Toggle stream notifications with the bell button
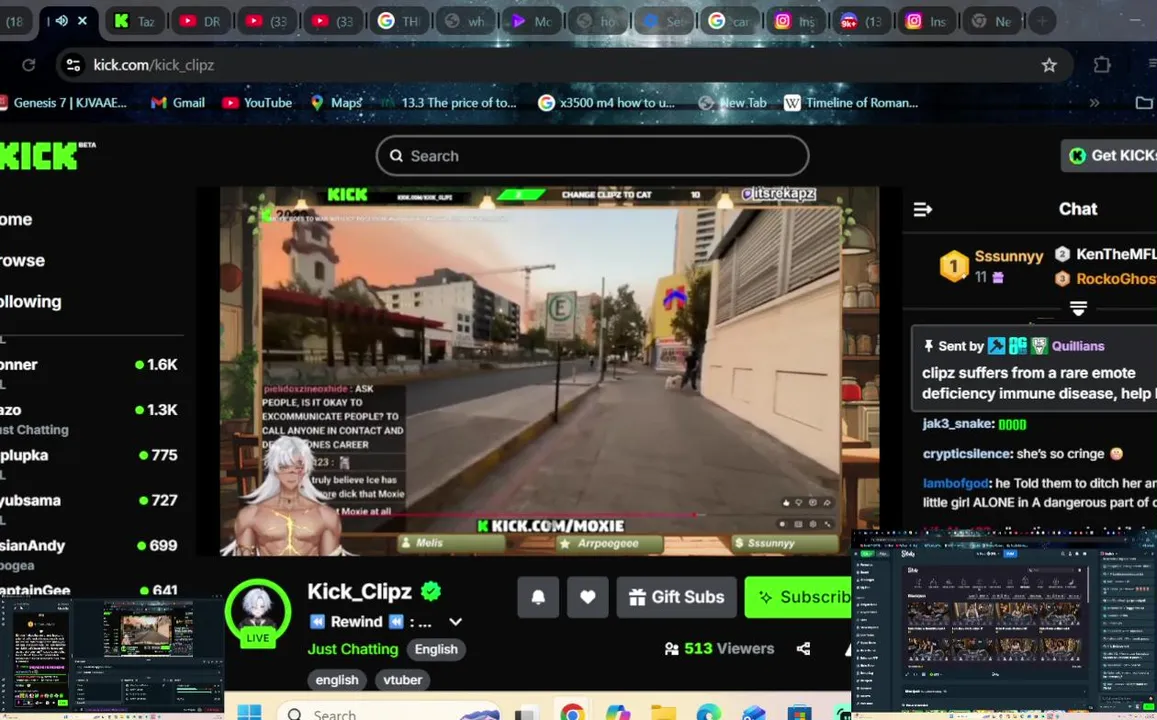 pos(539,597)
